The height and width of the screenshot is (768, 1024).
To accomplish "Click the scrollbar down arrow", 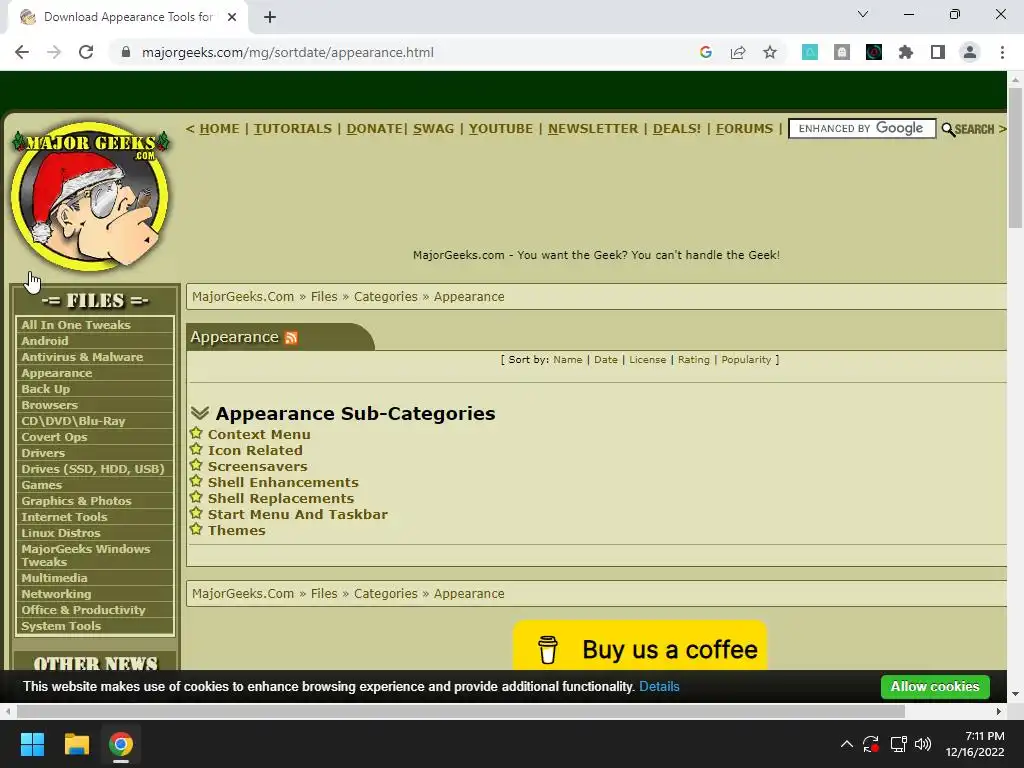I will tap(1015, 694).
